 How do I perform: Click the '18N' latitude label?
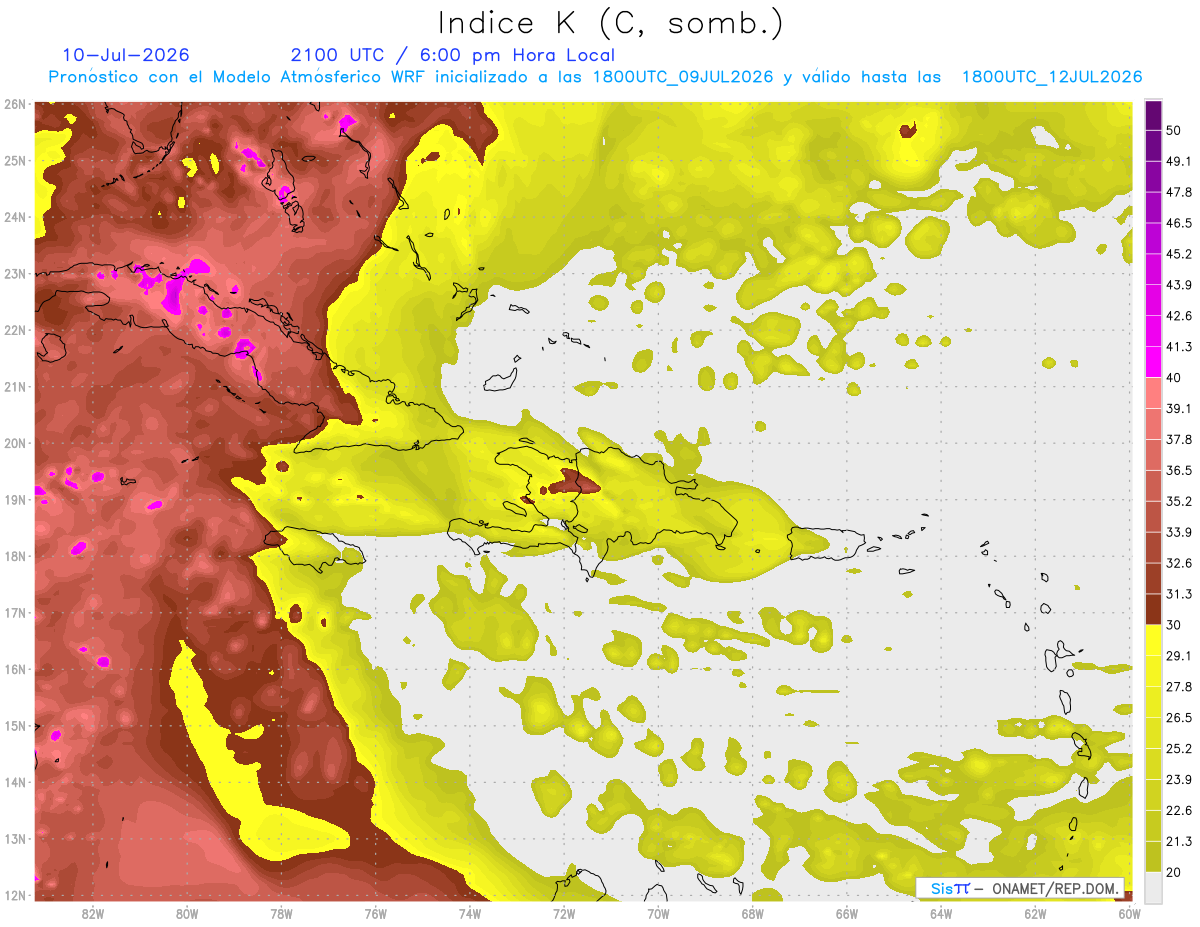[x=14, y=556]
